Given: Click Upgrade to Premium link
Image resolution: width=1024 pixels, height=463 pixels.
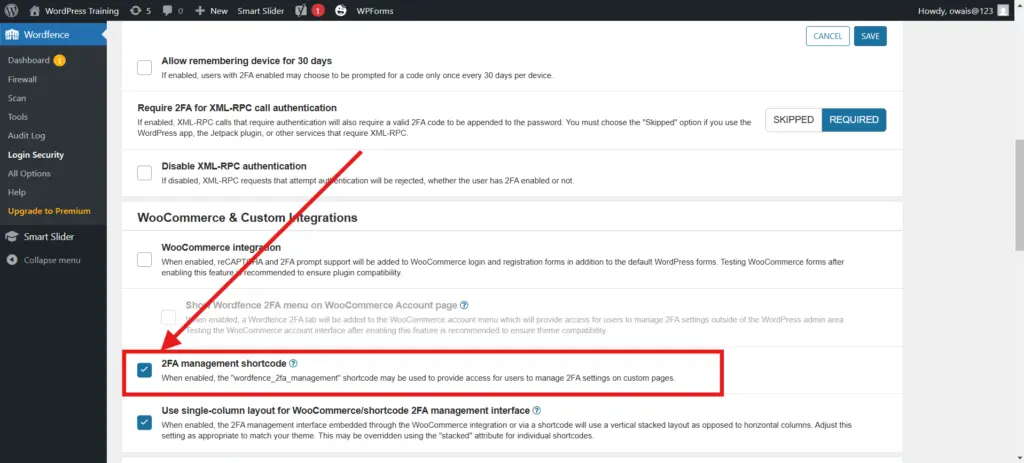Looking at the screenshot, I should coord(49,211).
